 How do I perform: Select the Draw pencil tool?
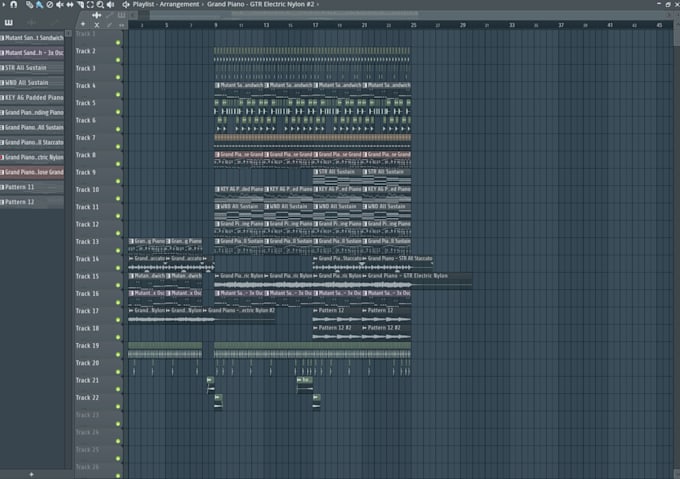coord(29,5)
